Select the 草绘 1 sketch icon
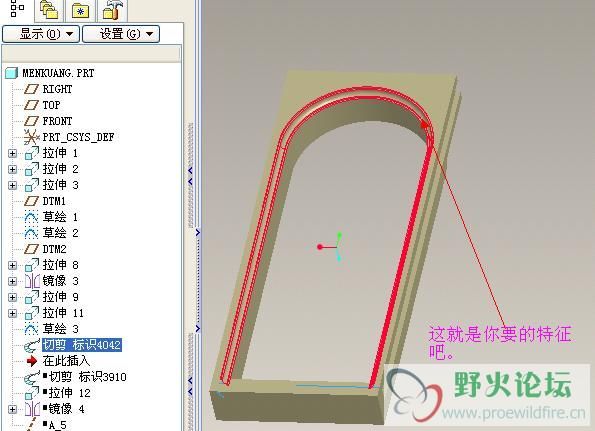 [31, 217]
